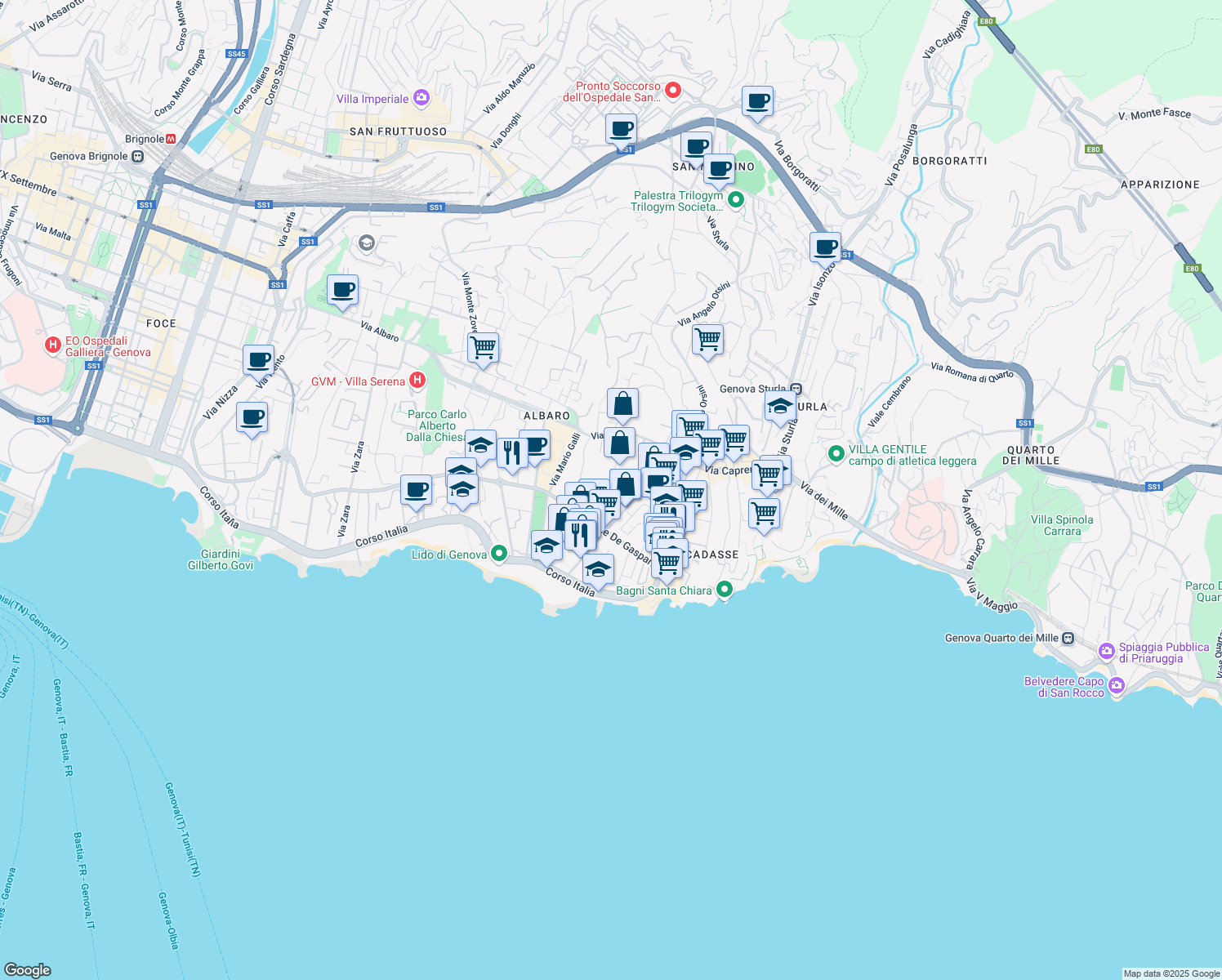Click the SAN FRUTTUOSO district label

coord(398,131)
